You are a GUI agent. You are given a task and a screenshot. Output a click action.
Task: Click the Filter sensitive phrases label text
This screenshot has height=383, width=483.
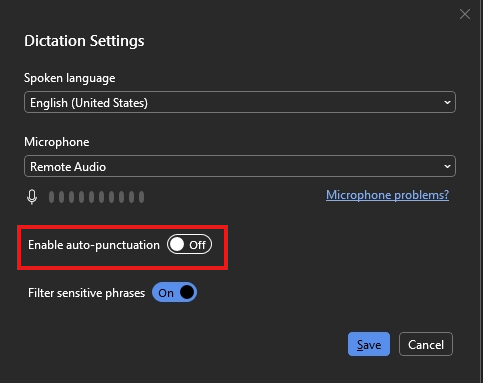(86, 293)
